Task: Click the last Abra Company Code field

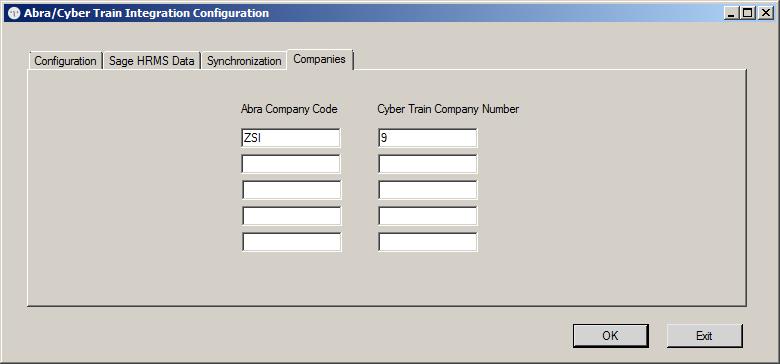Action: 292,242
